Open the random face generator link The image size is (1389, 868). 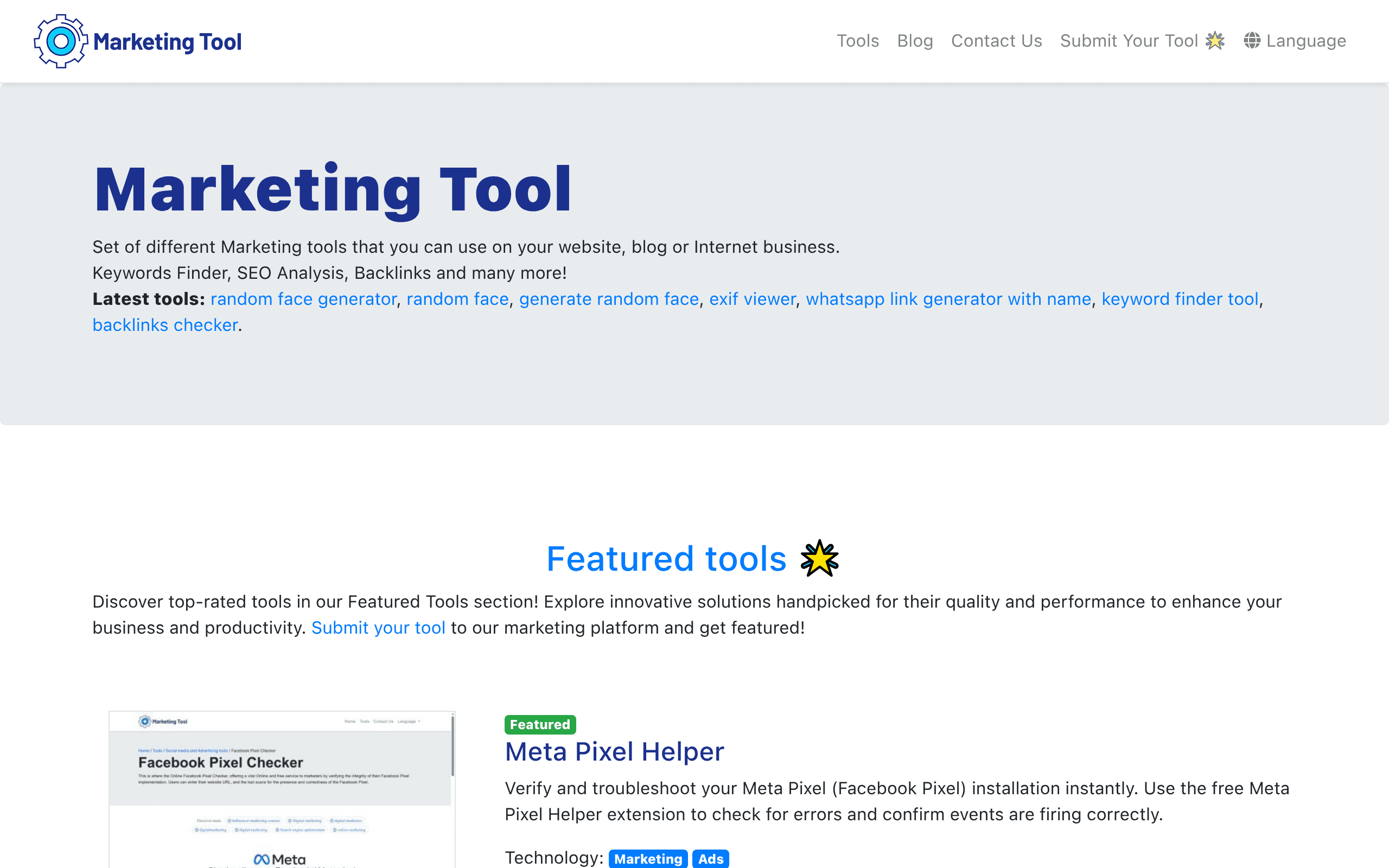click(x=303, y=299)
